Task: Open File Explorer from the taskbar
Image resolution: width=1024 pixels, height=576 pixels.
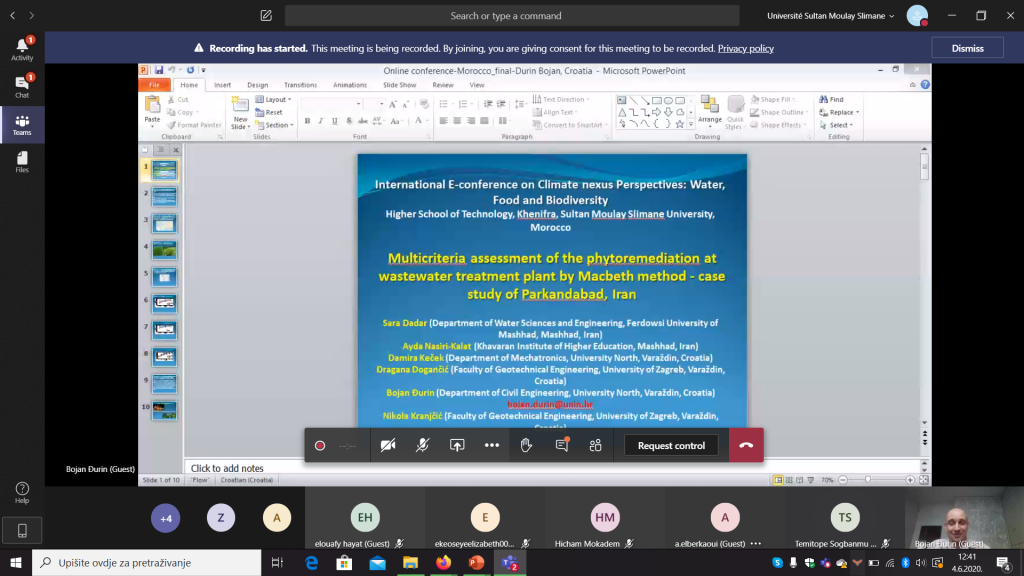Action: point(410,562)
